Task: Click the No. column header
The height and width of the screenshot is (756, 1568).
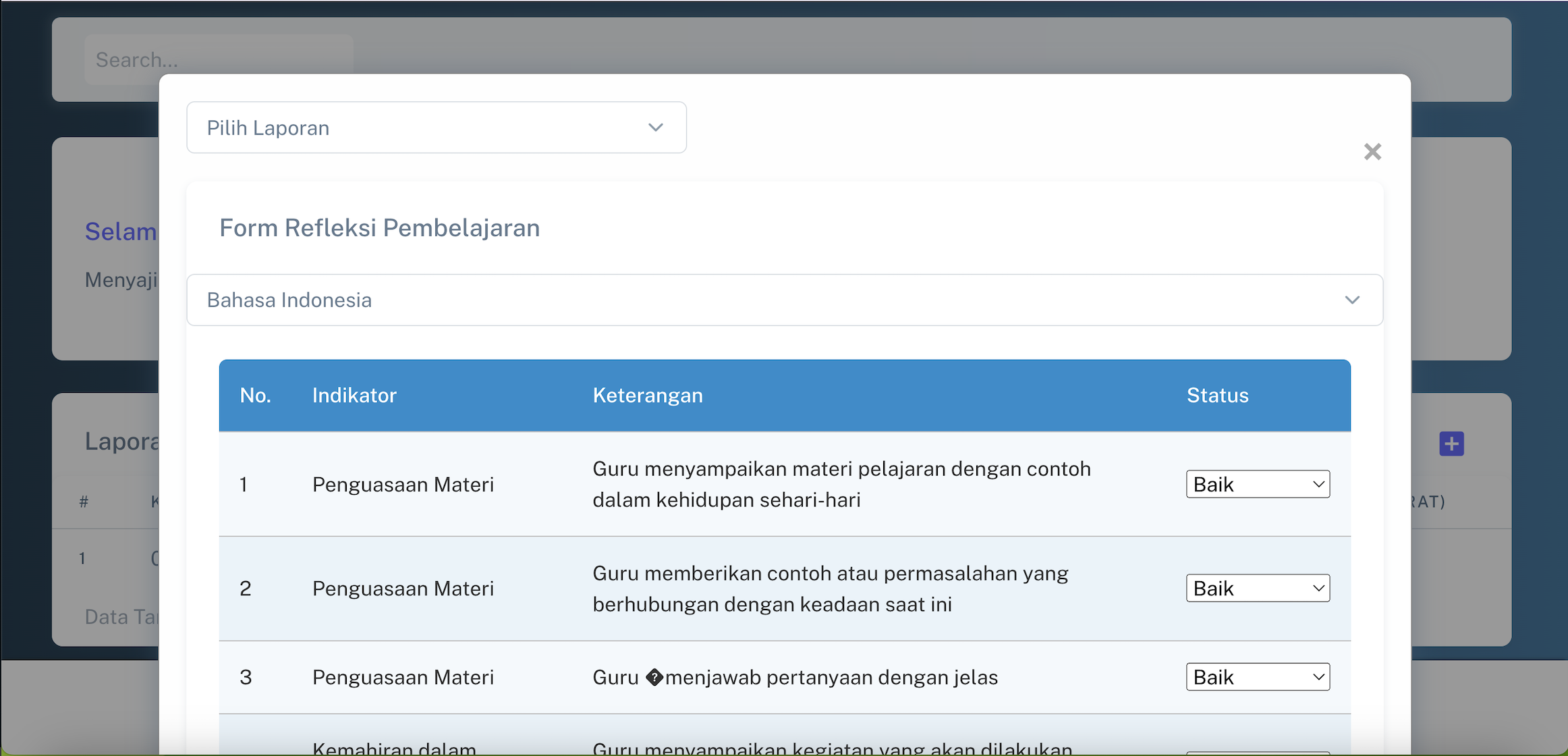Action: 255,395
